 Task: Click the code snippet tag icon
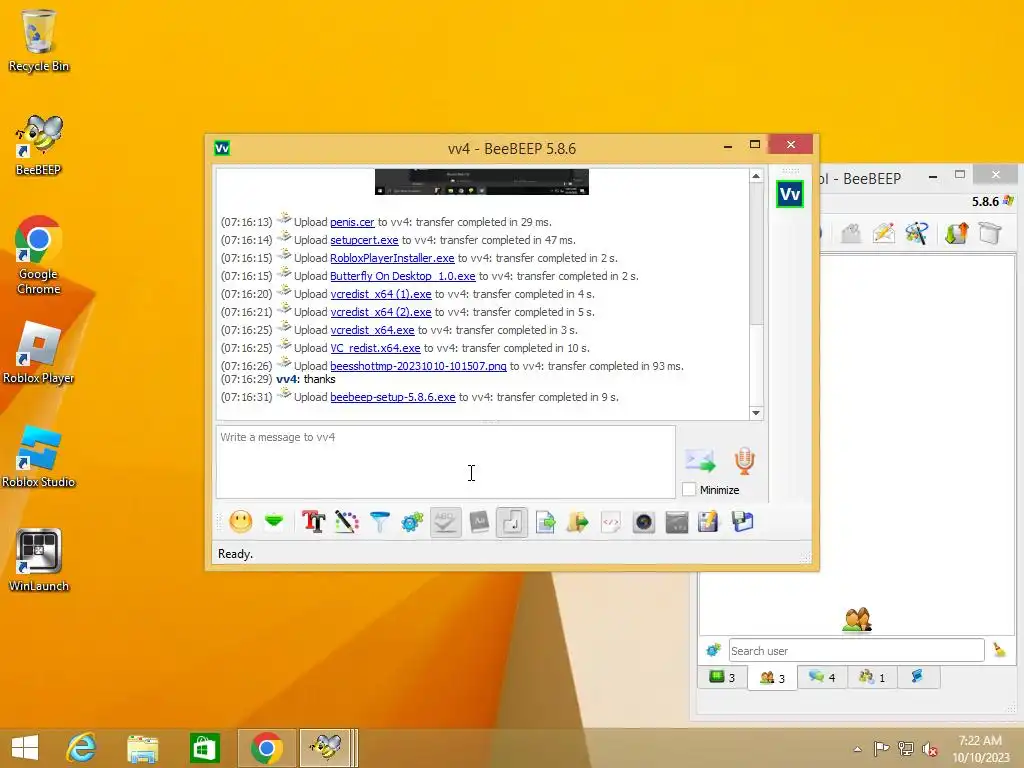[611, 522]
